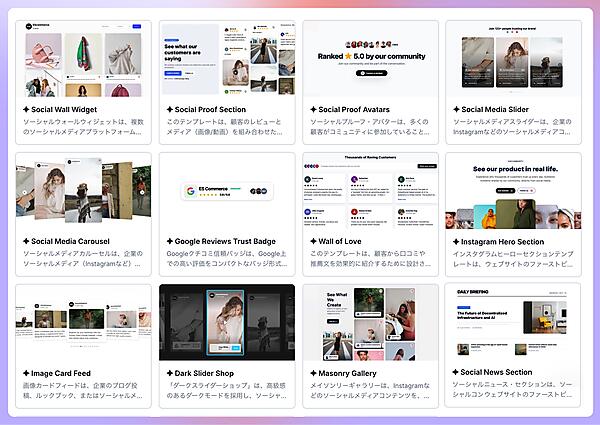Click the sparkle icon next to Image Card Feed
600x425 pixels.
pyautogui.click(x=26, y=373)
